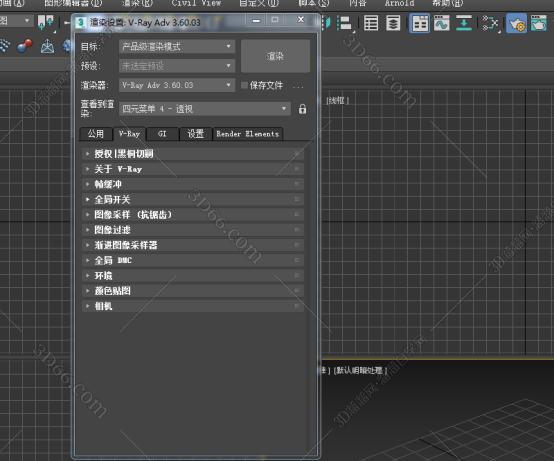Expand the 帧缓冲 frame buffer rollout

(193, 184)
